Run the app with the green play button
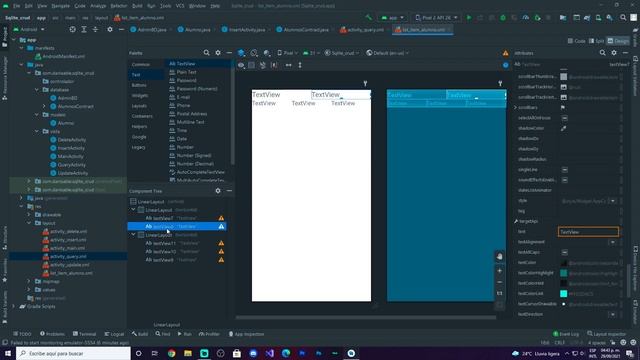Screen dimensions: 640x360 [469, 18]
